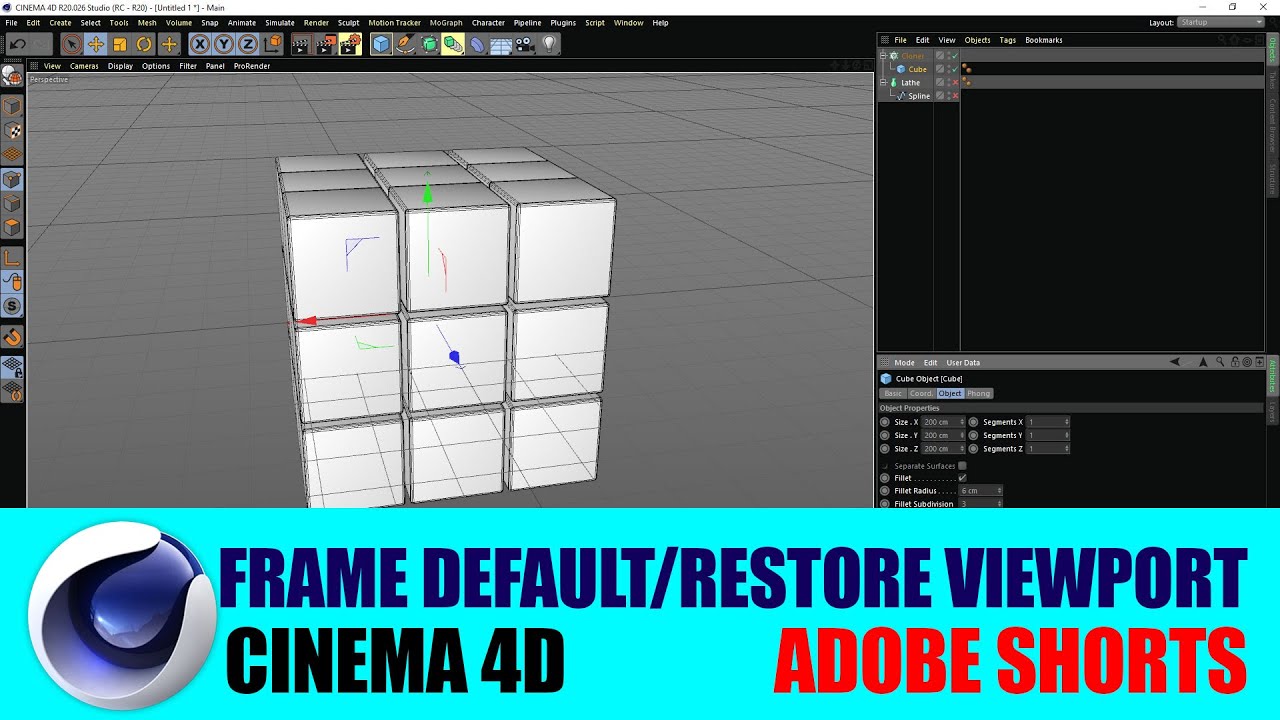Activate the Move tool
Viewport: 1280px width, 720px height.
click(x=96, y=44)
